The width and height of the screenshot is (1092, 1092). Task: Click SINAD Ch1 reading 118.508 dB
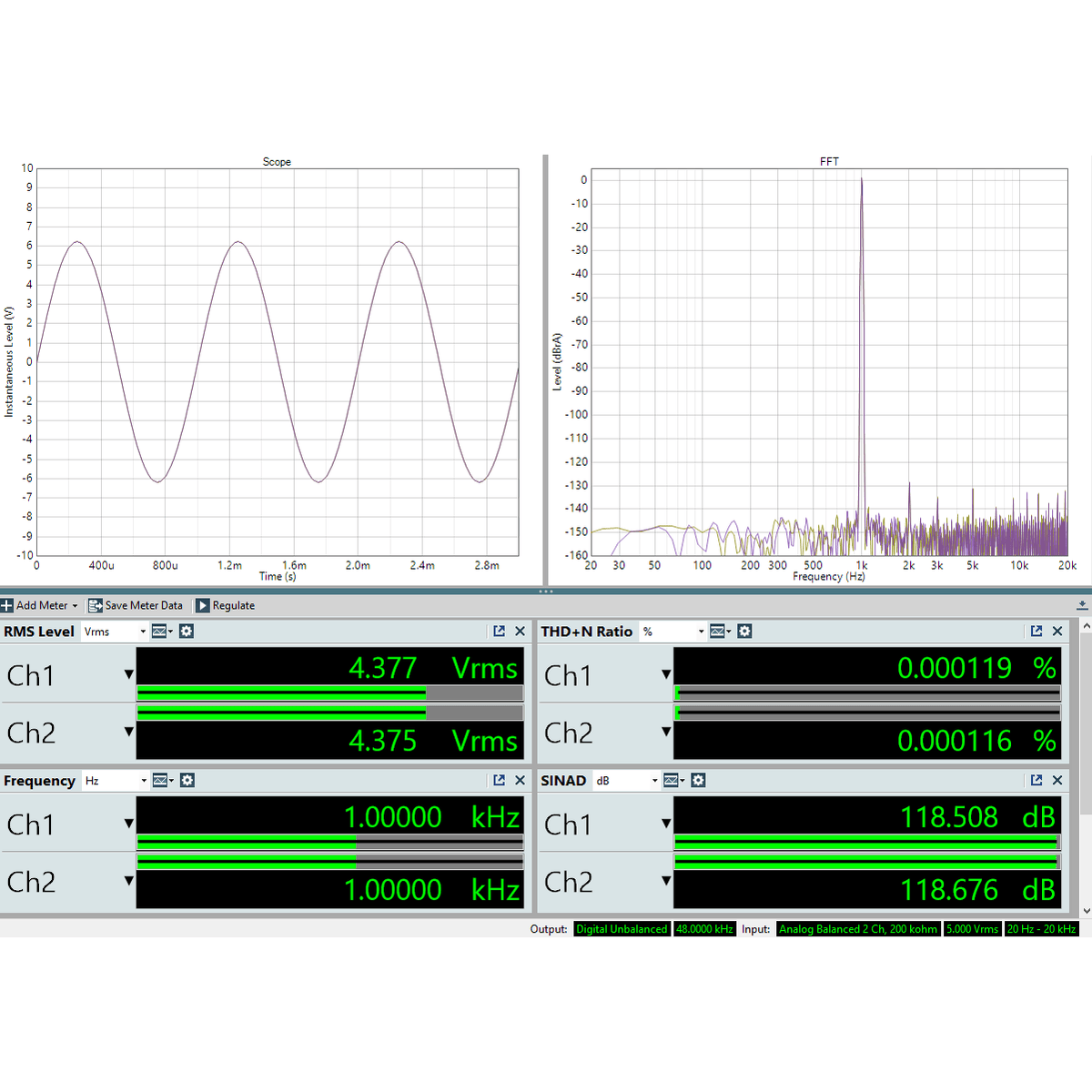[x=978, y=817]
